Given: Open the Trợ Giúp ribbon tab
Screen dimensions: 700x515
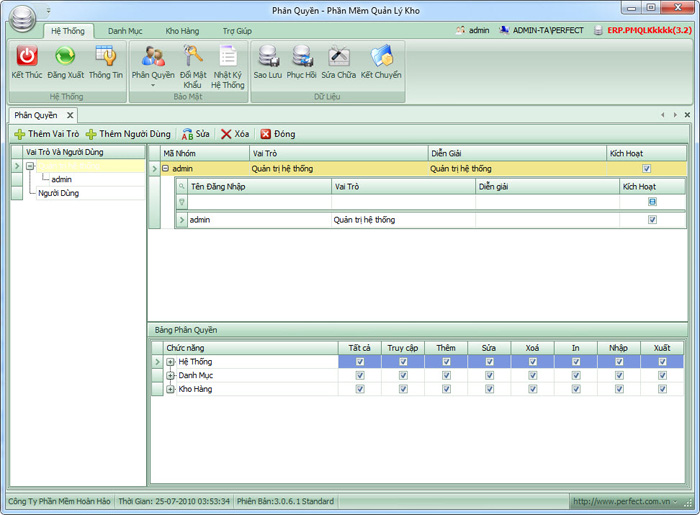Looking at the screenshot, I should (237, 31).
